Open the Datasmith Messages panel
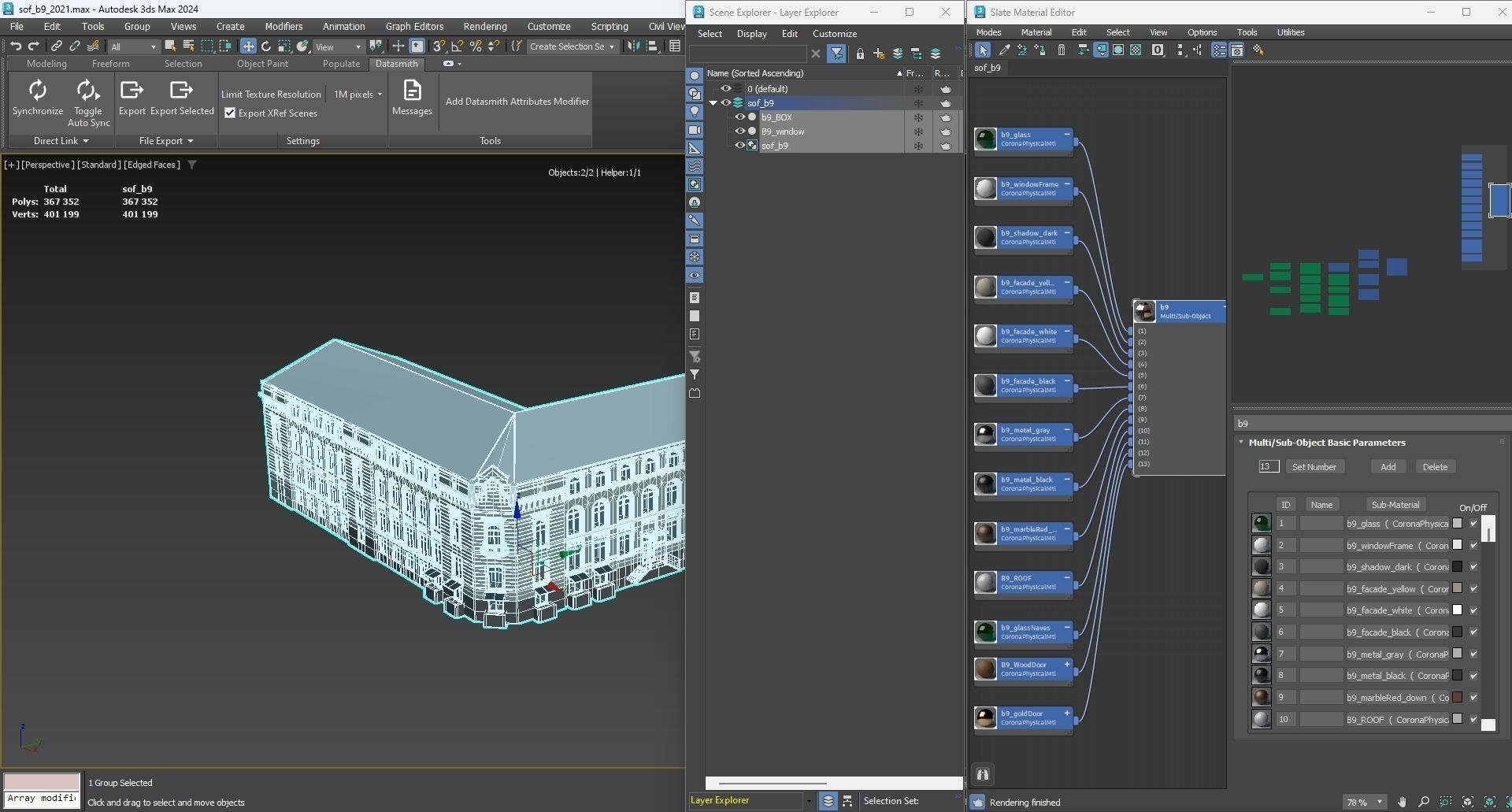The width and height of the screenshot is (1512, 812). pyautogui.click(x=412, y=98)
